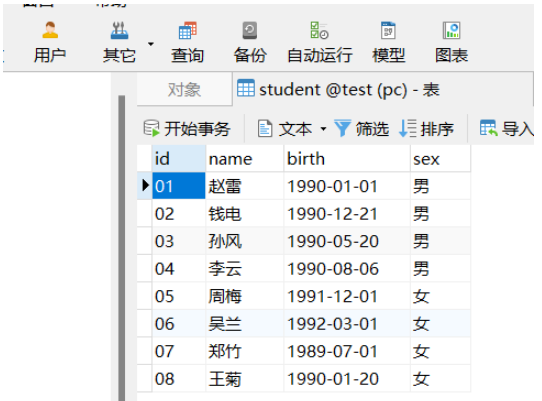Open the 其它 (Others) tool
Image resolution: width=542 pixels, height=401 pixels.
[x=119, y=42]
